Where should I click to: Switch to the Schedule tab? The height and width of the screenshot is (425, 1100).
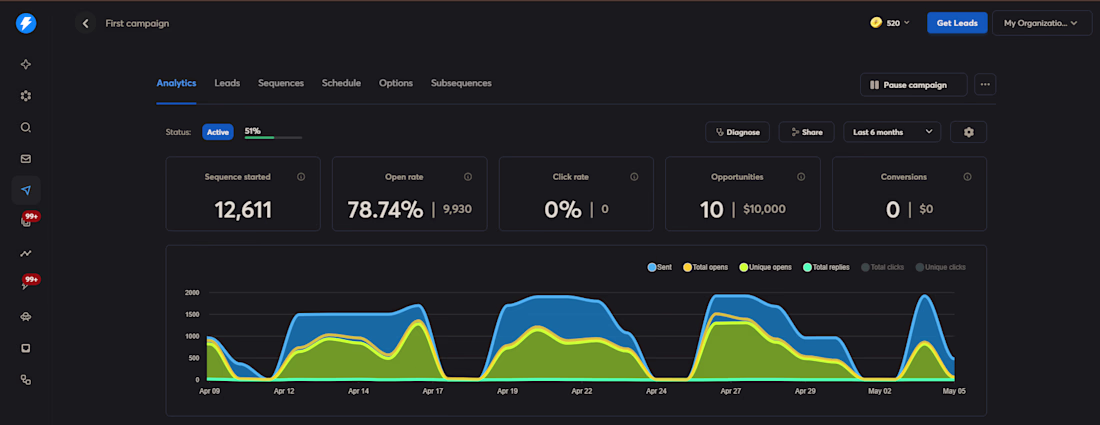[x=342, y=83]
